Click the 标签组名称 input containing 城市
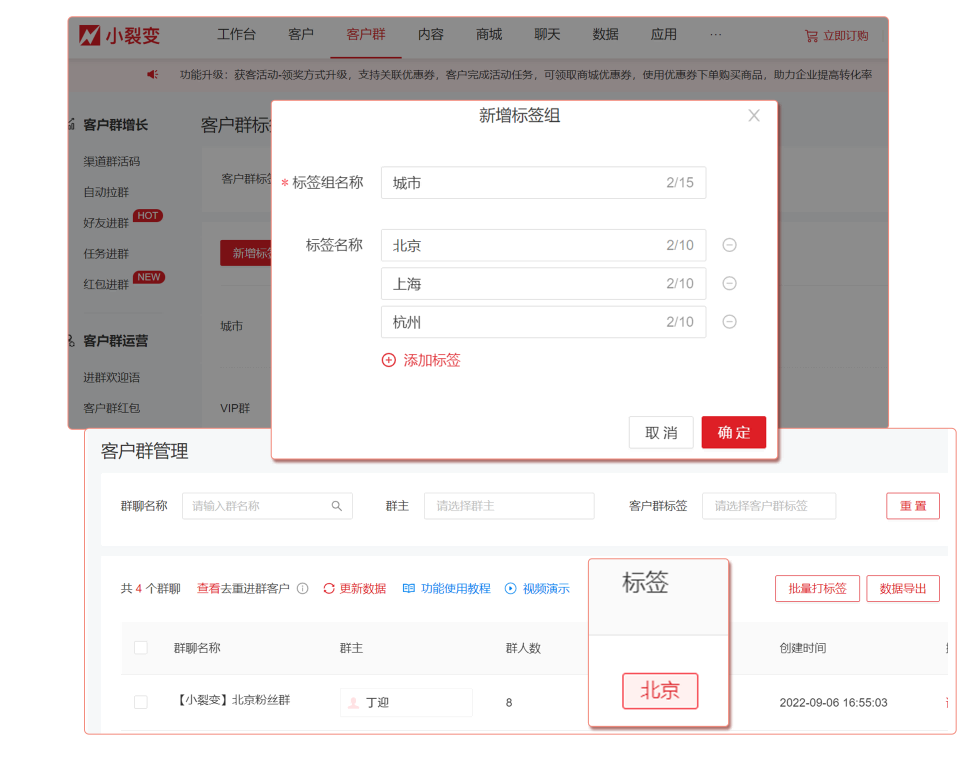 click(x=543, y=183)
